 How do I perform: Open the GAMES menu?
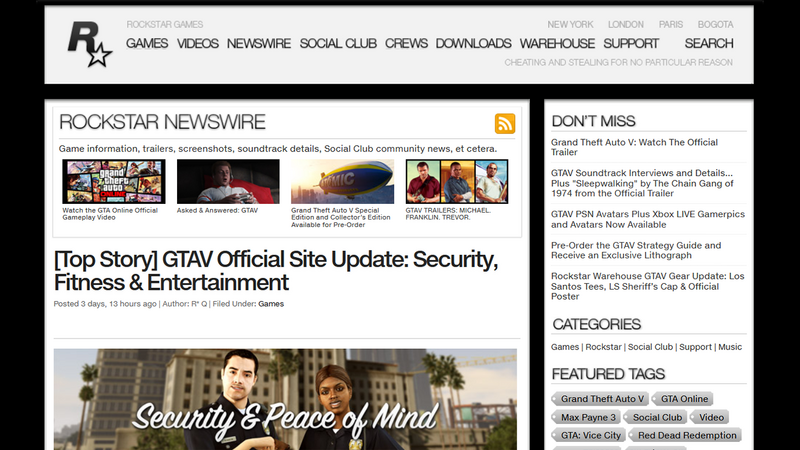point(147,44)
